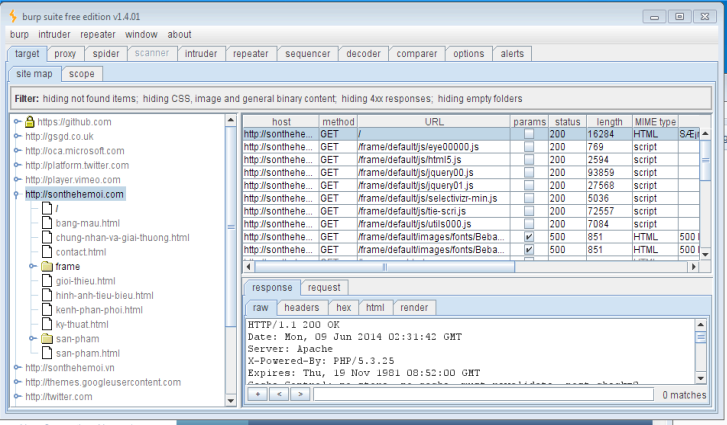The width and height of the screenshot is (727, 425).
Task: Expand the https://github.com tree node
Action: (x=17, y=122)
